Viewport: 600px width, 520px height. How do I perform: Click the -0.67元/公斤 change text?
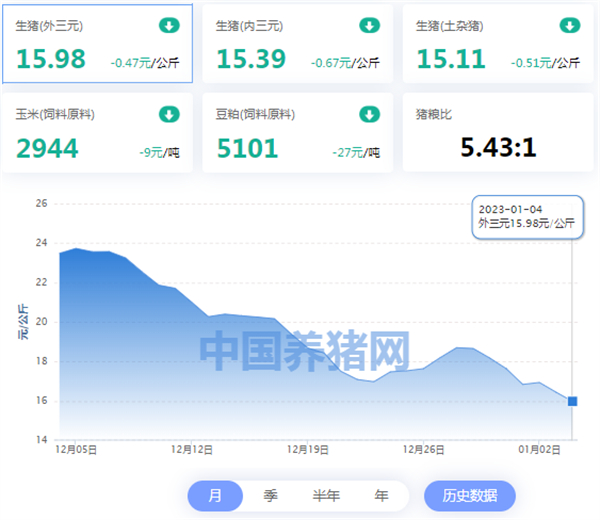click(345, 63)
